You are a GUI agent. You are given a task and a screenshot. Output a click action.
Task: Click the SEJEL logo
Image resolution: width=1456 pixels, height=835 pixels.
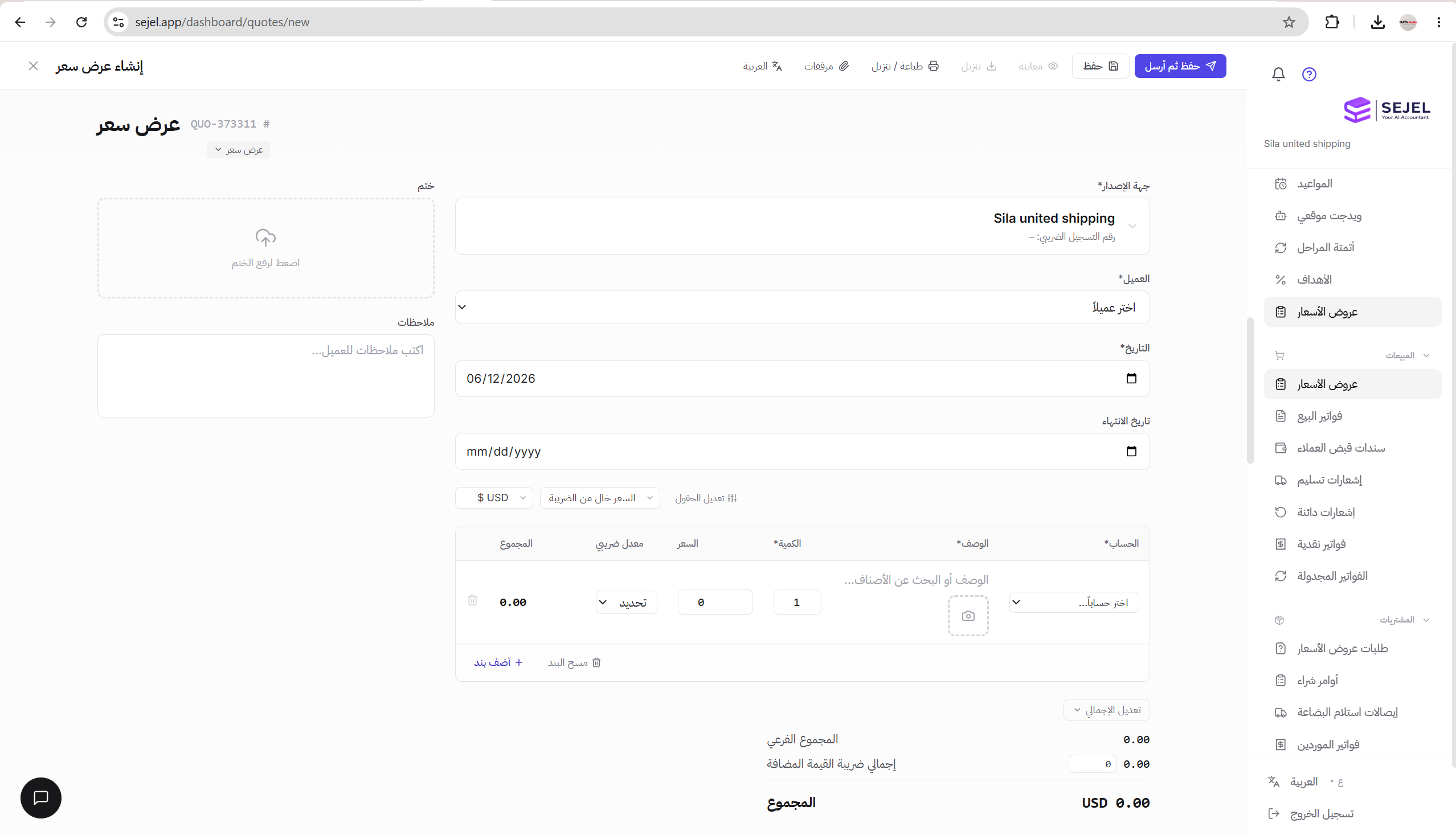1387,109
